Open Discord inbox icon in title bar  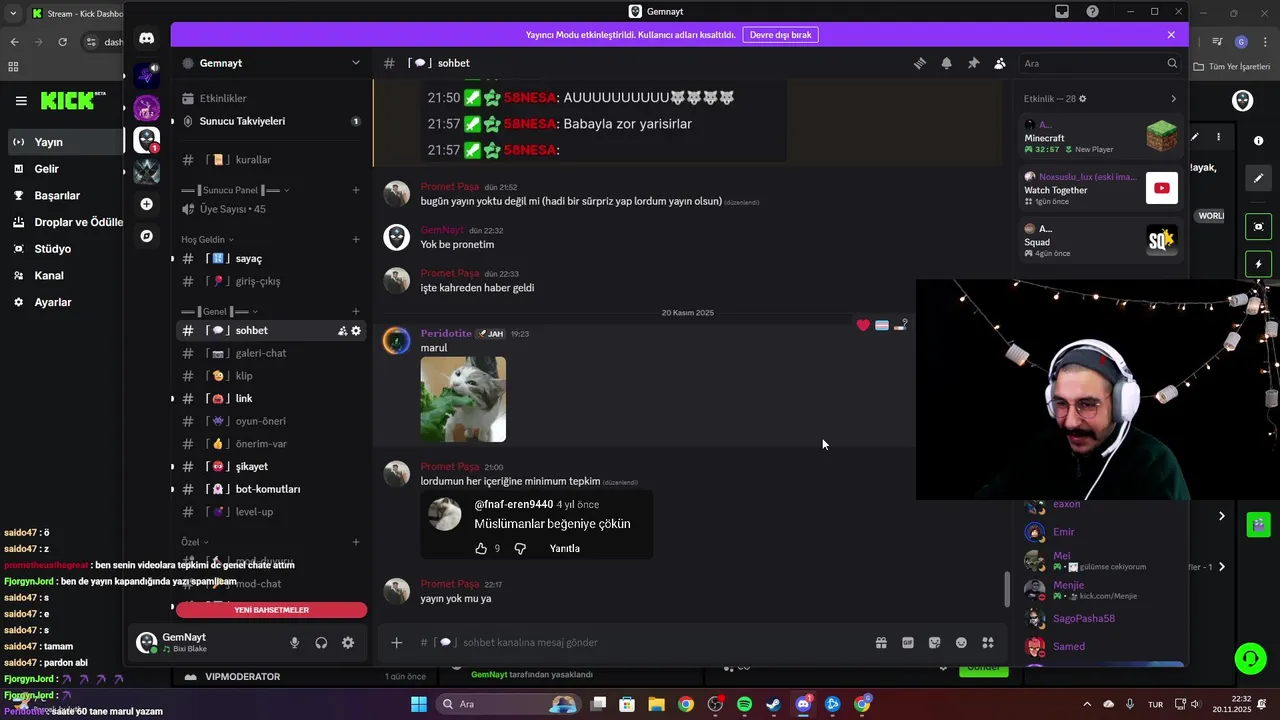coord(1062,11)
